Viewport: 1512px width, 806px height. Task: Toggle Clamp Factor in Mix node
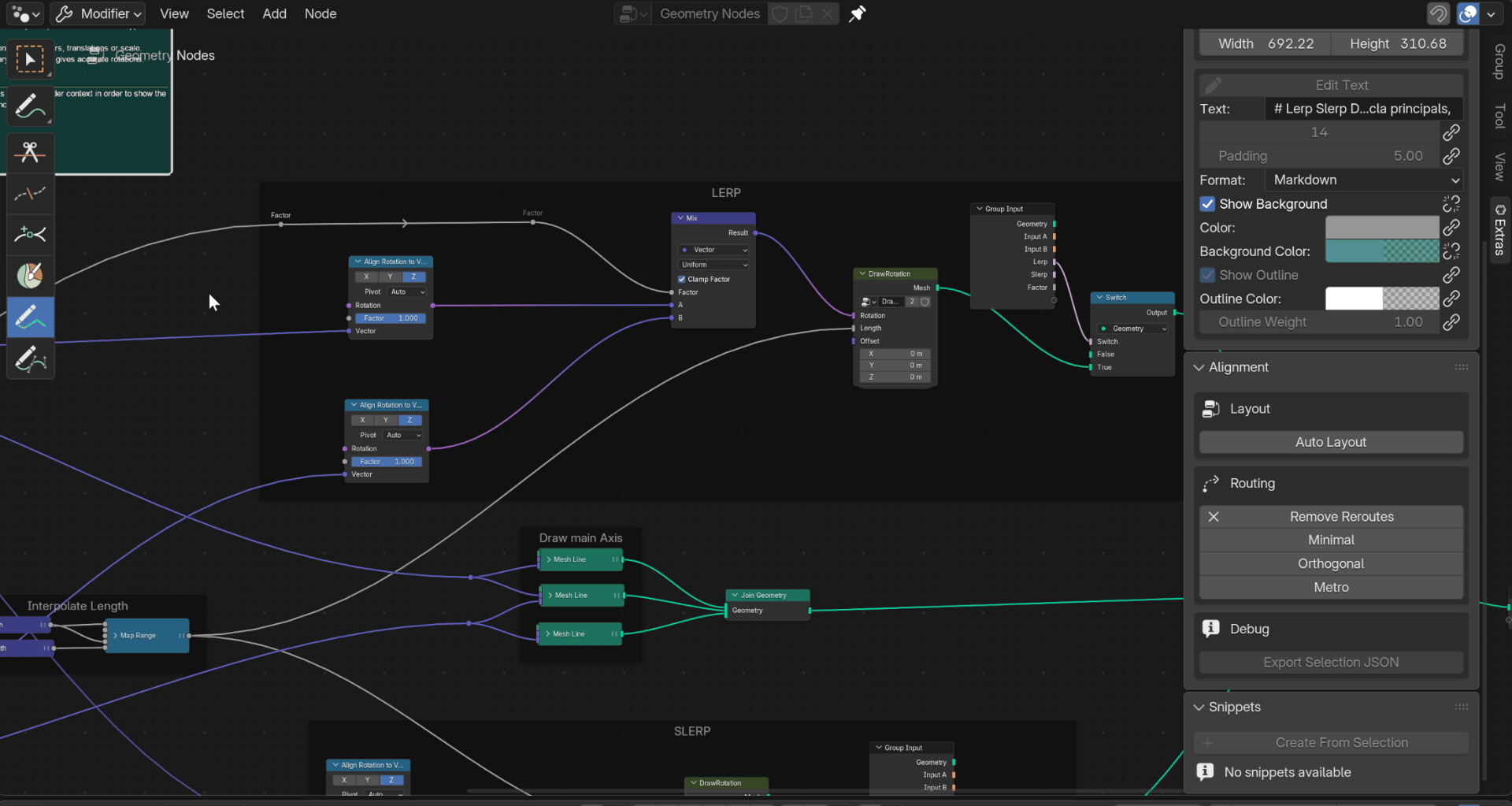coord(682,279)
